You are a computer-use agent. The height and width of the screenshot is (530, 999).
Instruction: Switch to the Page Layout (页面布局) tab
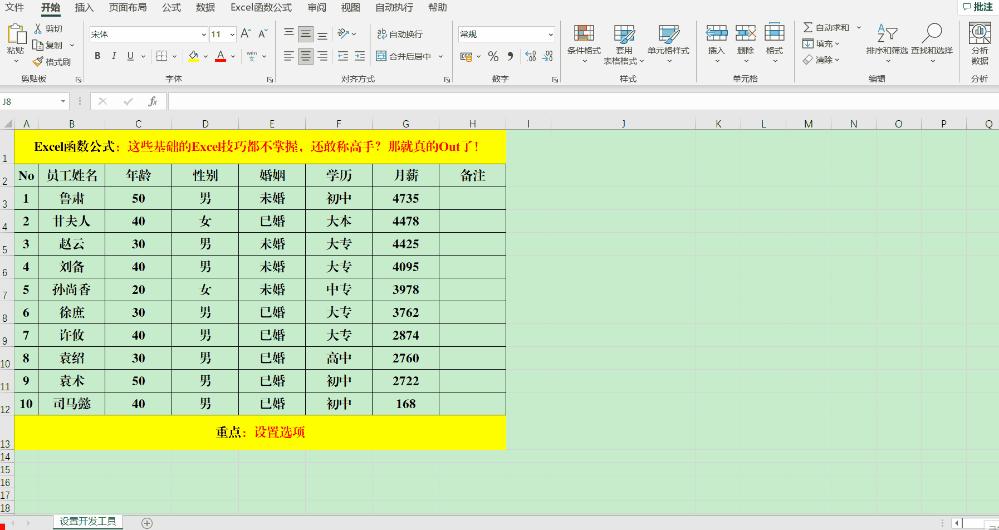coord(127,8)
